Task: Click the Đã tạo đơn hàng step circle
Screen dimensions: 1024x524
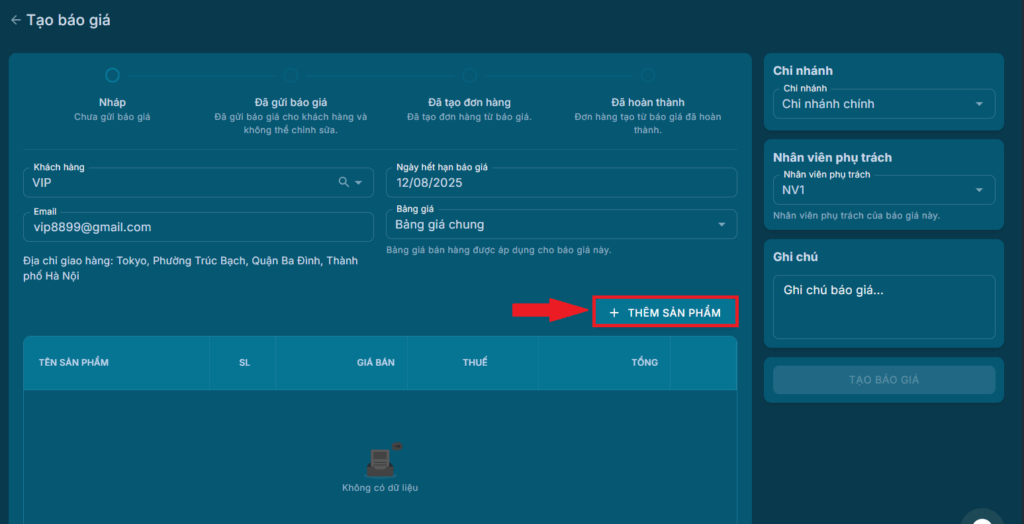Action: tap(469, 75)
